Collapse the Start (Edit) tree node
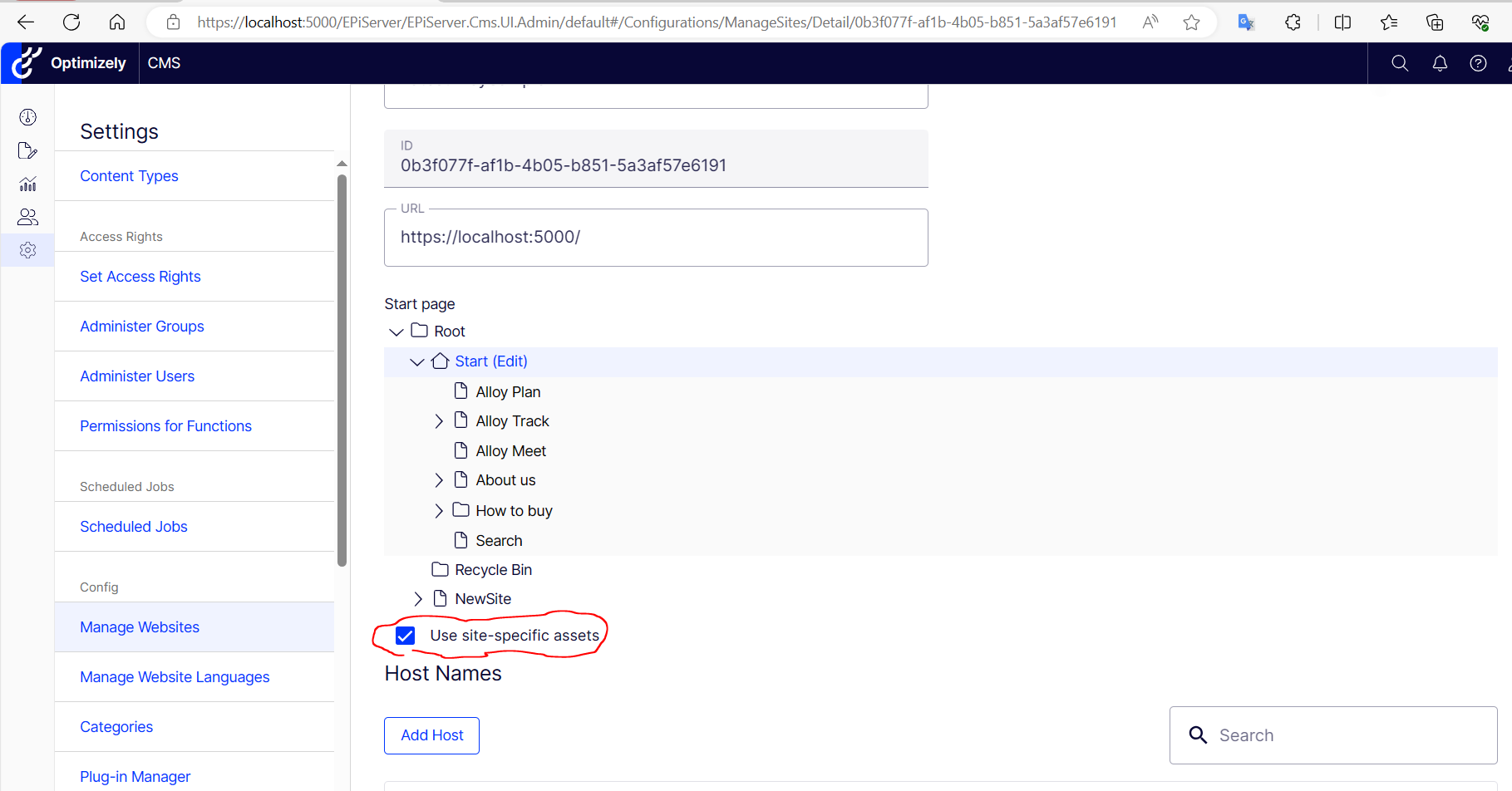This screenshot has width=1512, height=791. coord(417,361)
